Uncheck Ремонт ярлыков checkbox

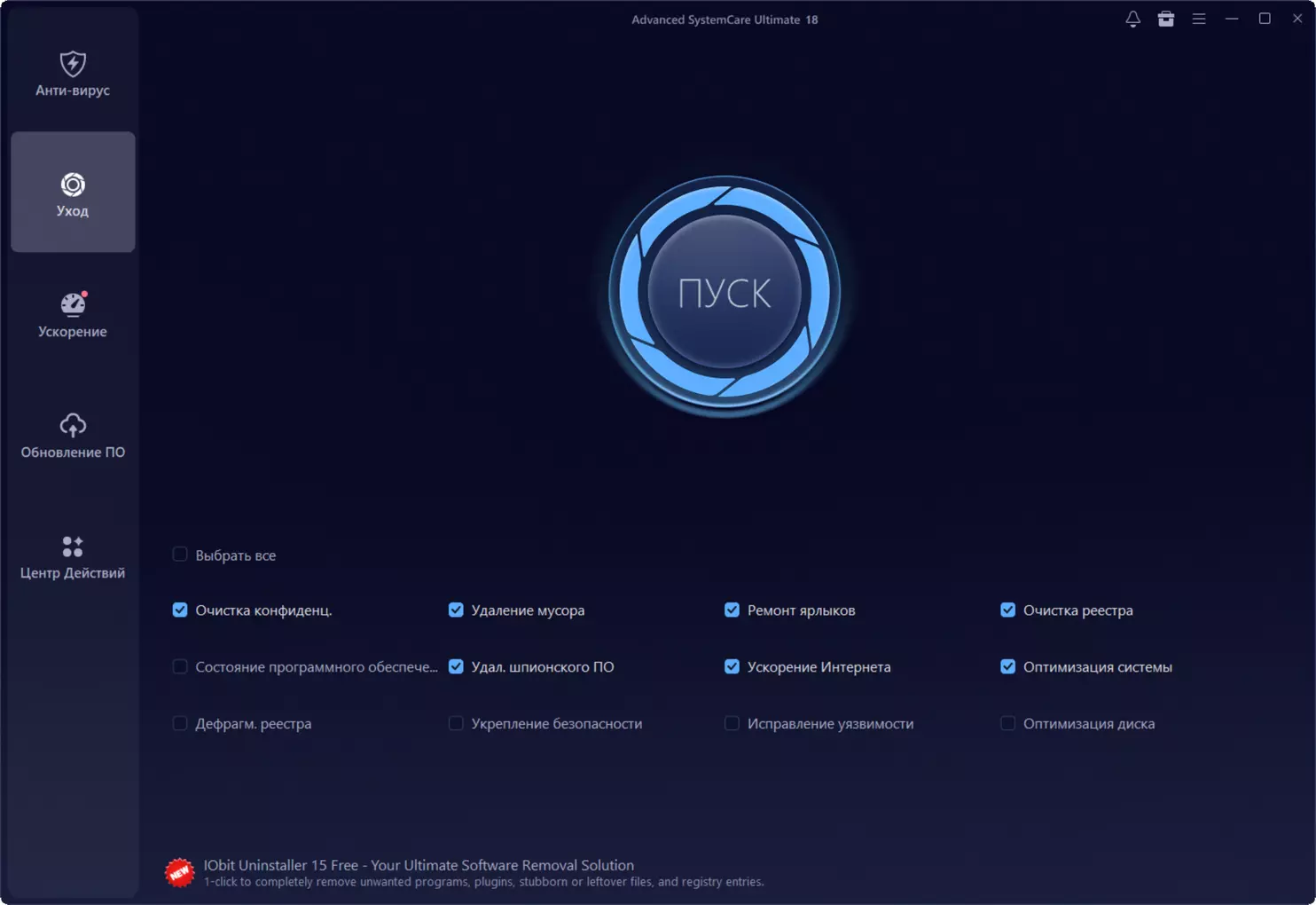(732, 610)
